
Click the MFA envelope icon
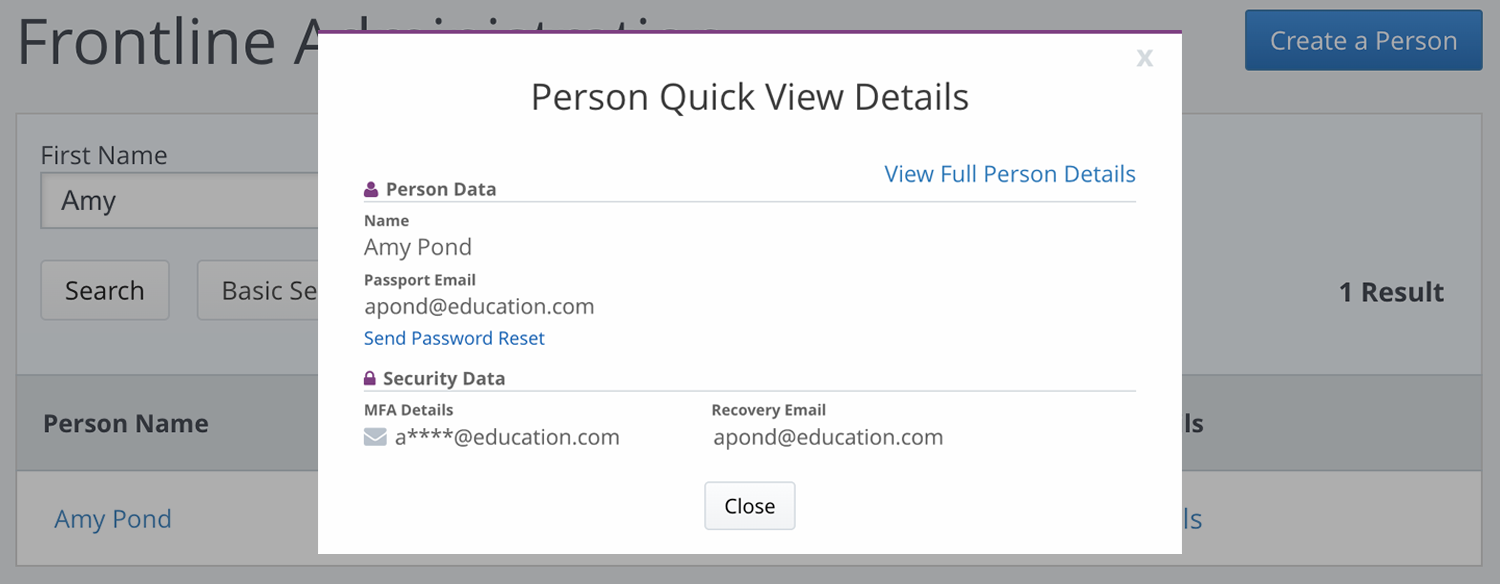pos(375,437)
